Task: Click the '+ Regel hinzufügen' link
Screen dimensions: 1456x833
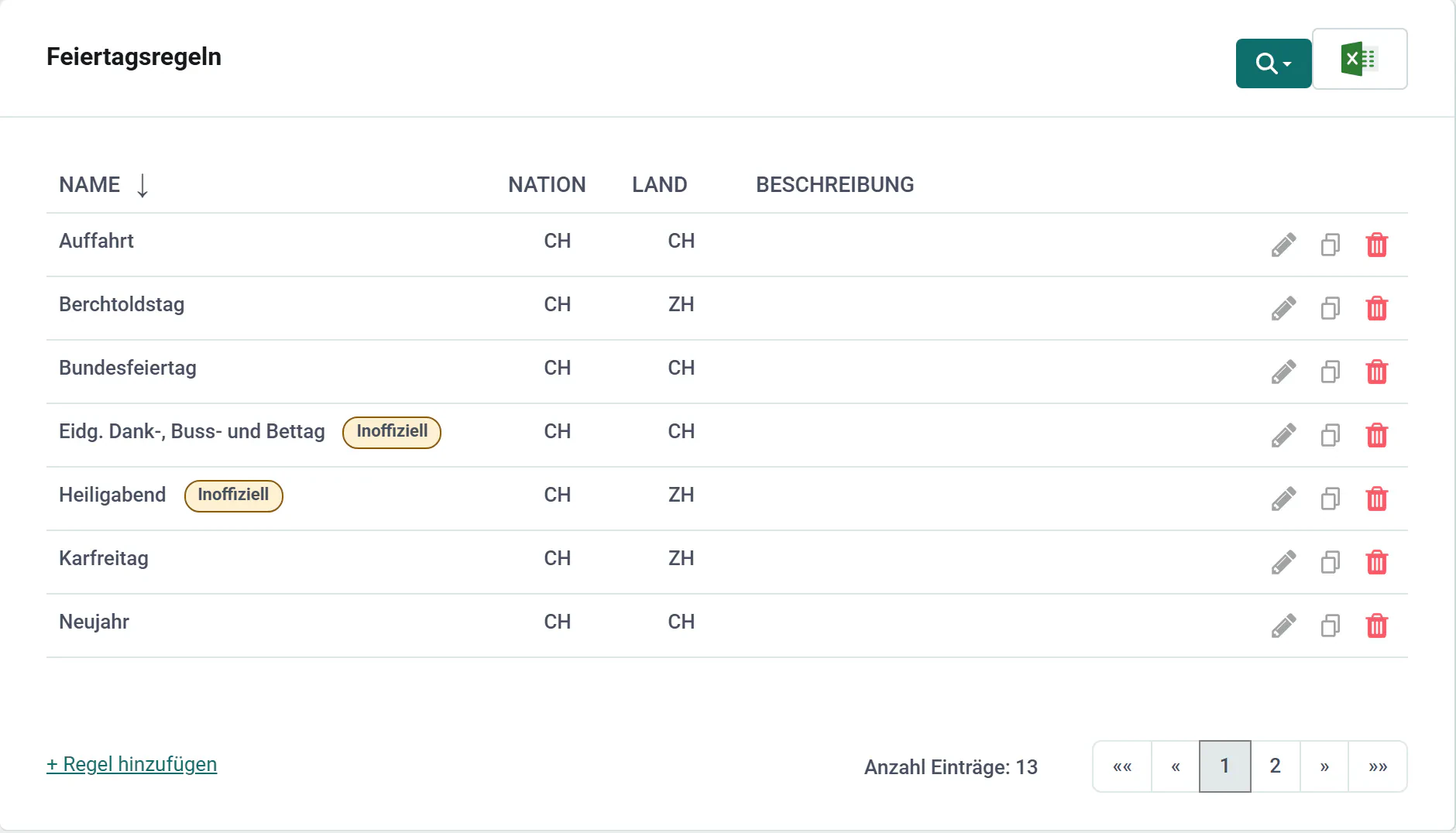Action: coord(132,764)
